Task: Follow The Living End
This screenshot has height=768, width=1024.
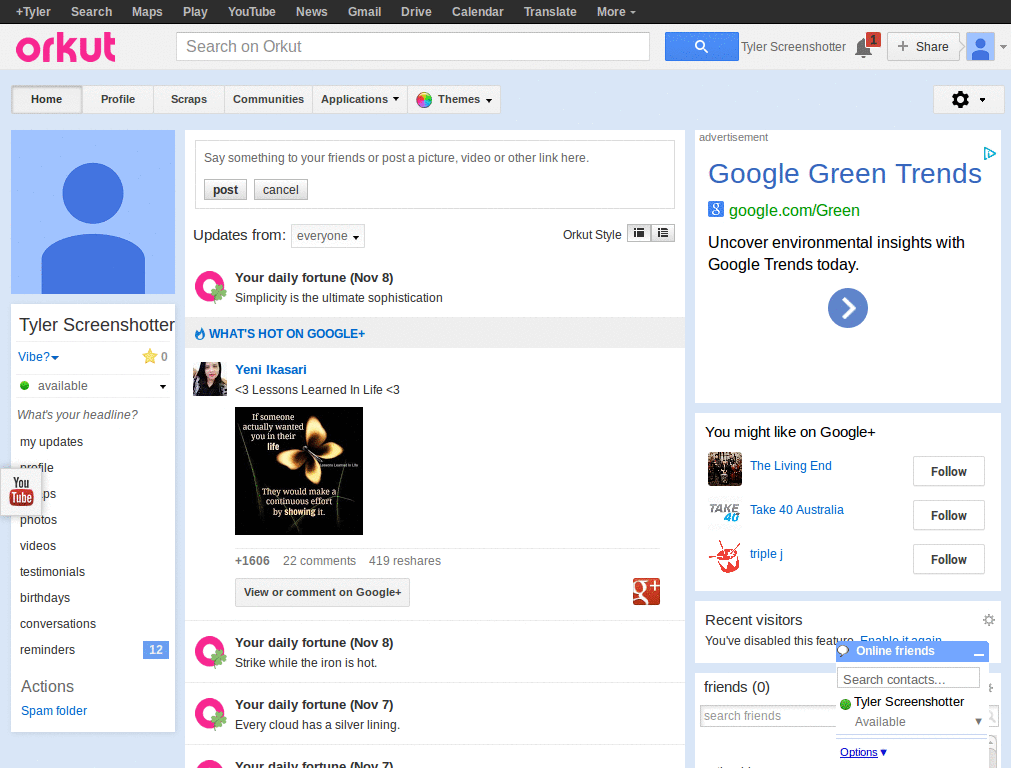Action: [x=948, y=472]
